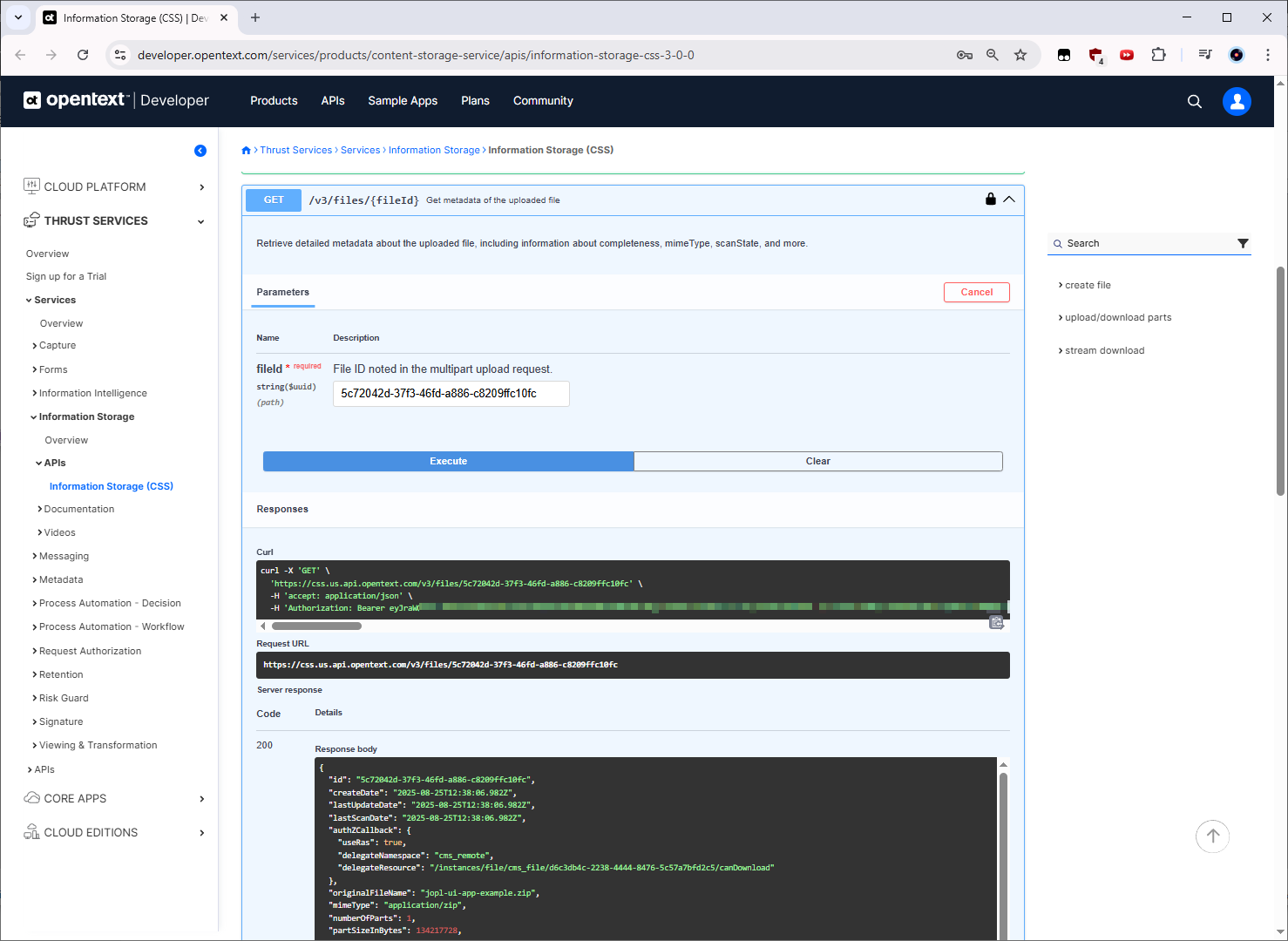The image size is (1288, 941).
Task: Open Information Storage breadcrumb link
Action: (434, 151)
